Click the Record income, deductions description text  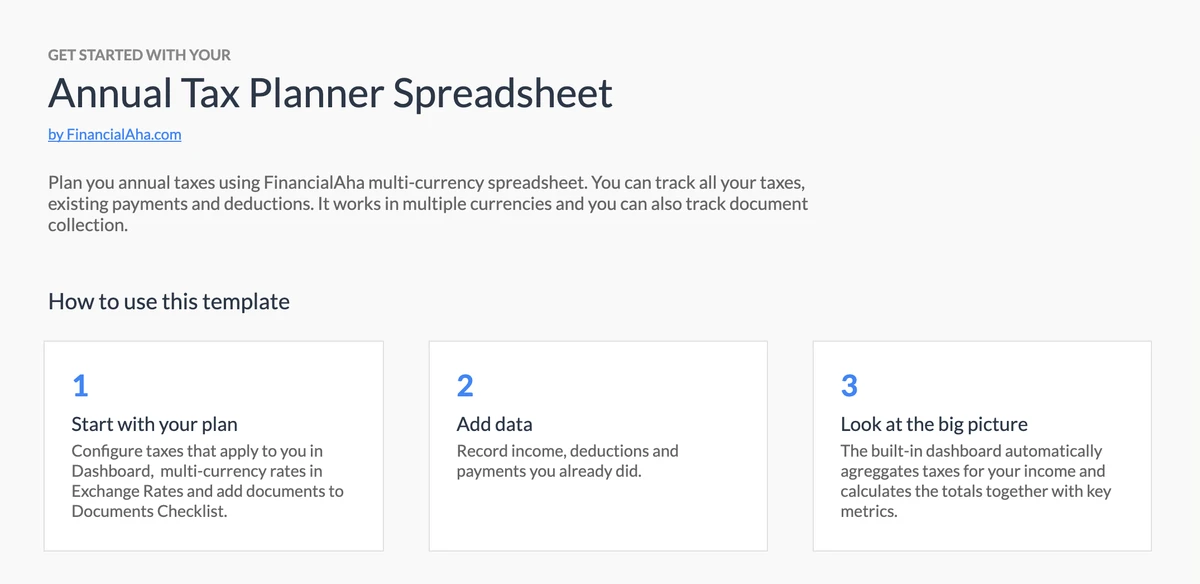pyautogui.click(x=567, y=461)
